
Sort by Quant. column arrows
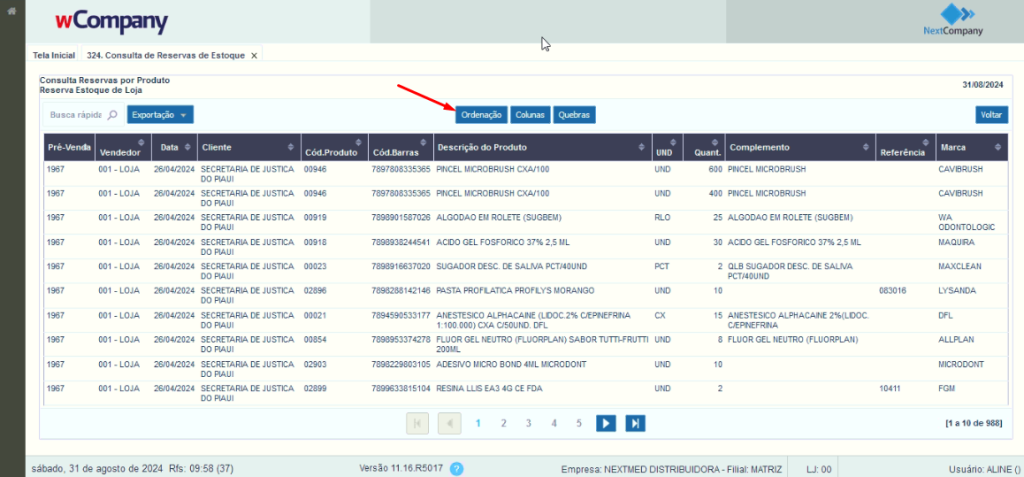pyautogui.click(x=715, y=143)
